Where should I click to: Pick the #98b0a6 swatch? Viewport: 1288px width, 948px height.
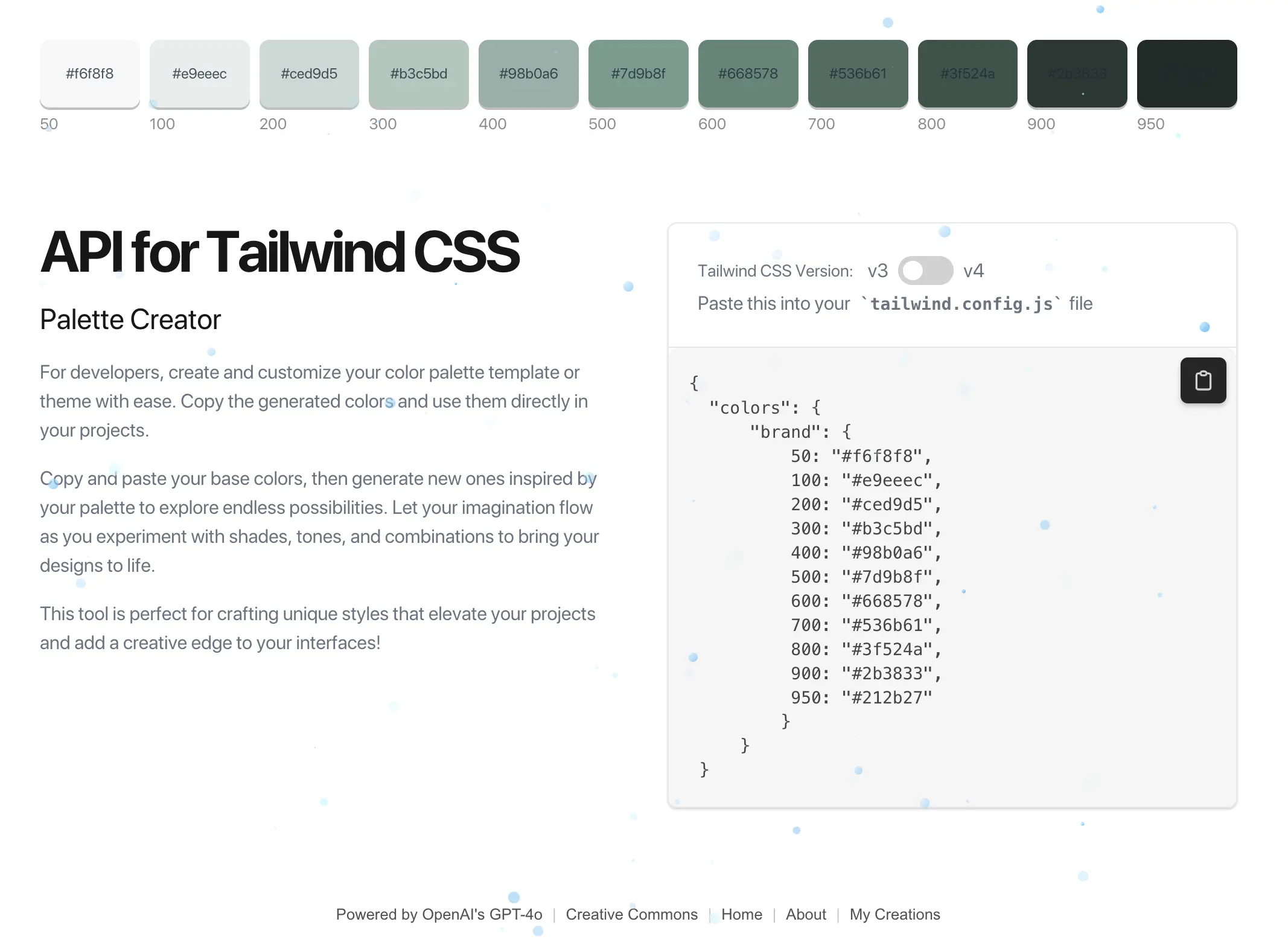point(529,74)
